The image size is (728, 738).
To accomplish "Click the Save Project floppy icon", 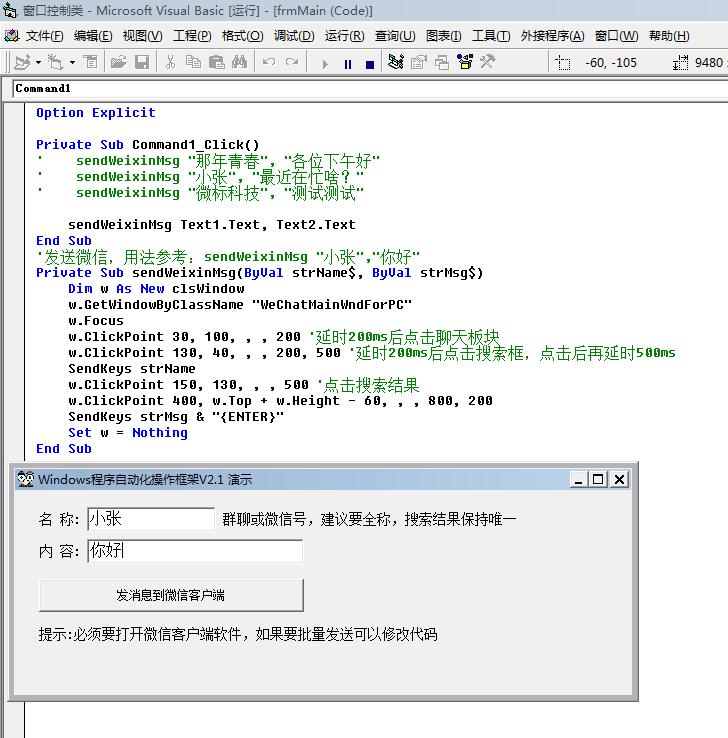I will click(142, 62).
